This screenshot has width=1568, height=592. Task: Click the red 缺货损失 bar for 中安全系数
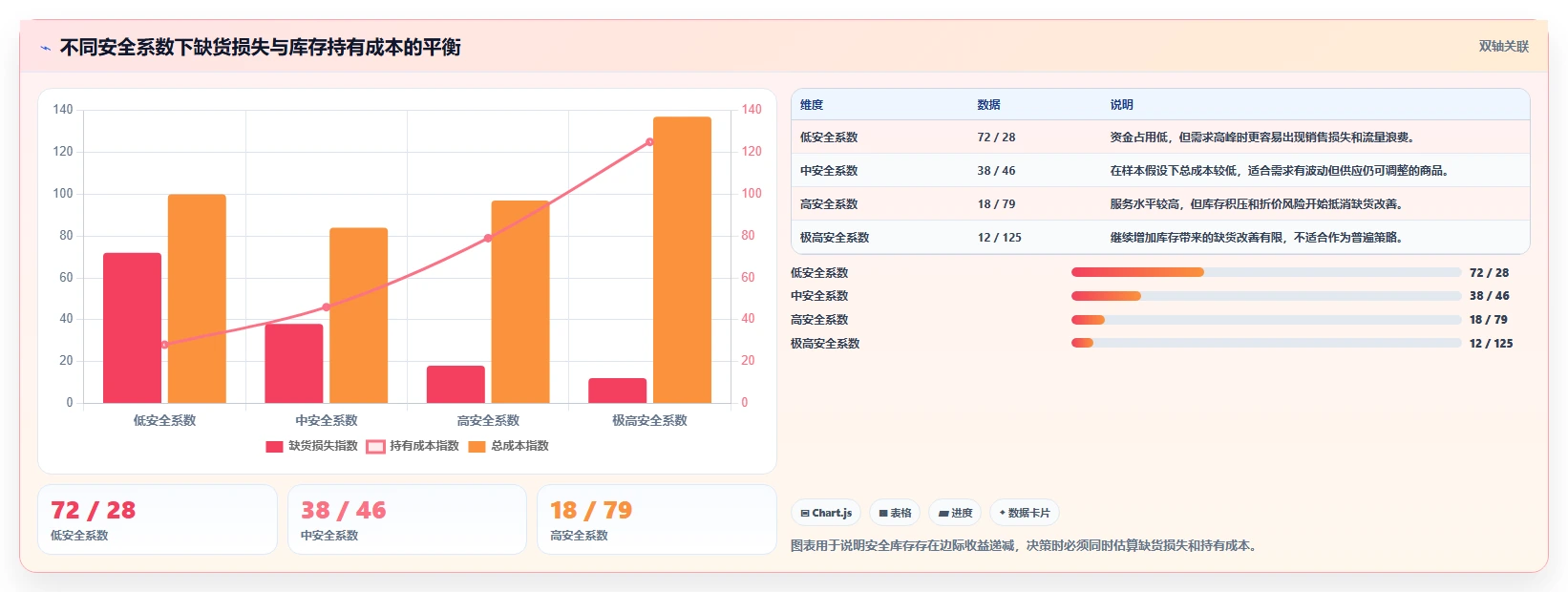294,363
